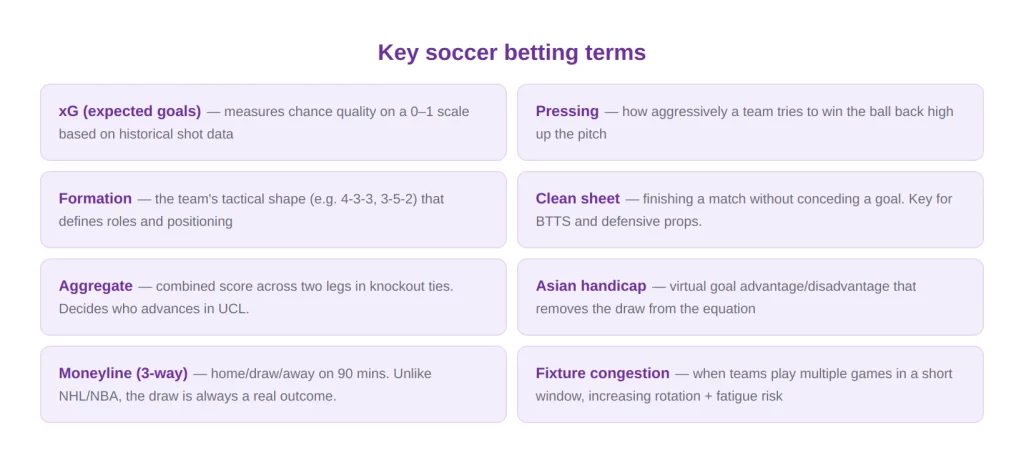Select the "Formation" term title
This screenshot has height=463, width=1024.
pyautogui.click(x=95, y=198)
